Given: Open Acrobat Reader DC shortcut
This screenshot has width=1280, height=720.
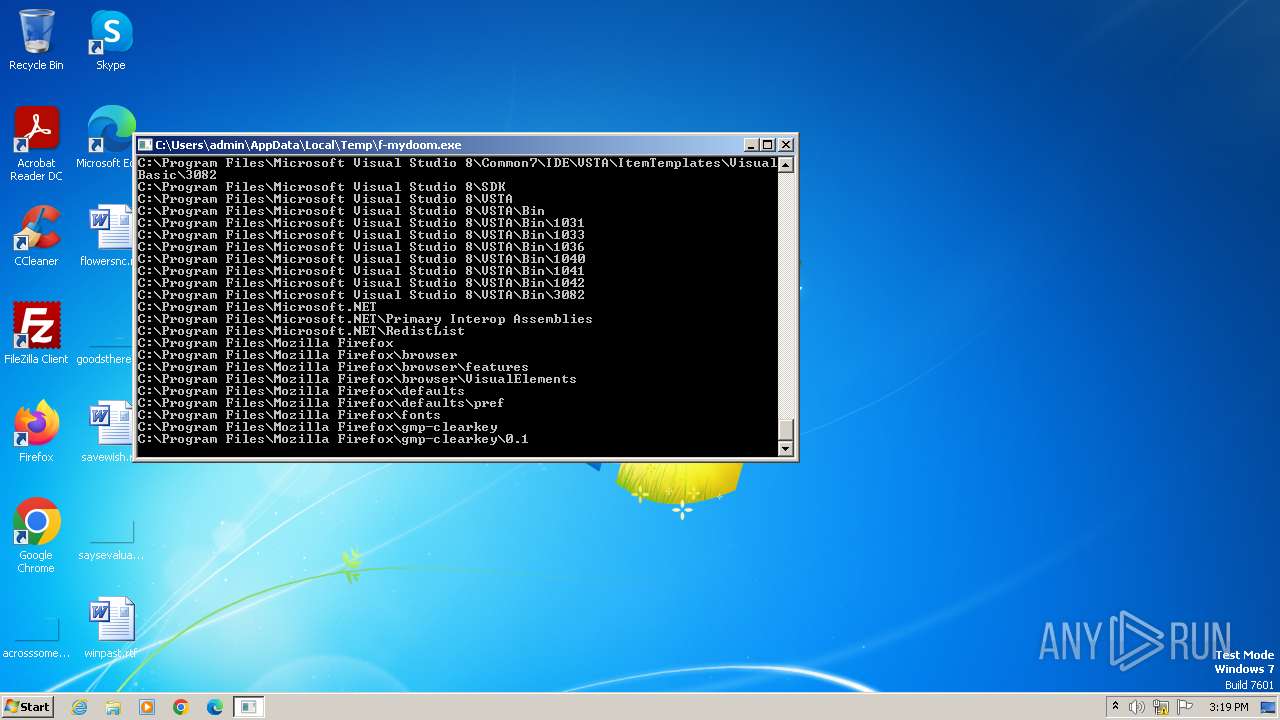Looking at the screenshot, I should pos(36,144).
